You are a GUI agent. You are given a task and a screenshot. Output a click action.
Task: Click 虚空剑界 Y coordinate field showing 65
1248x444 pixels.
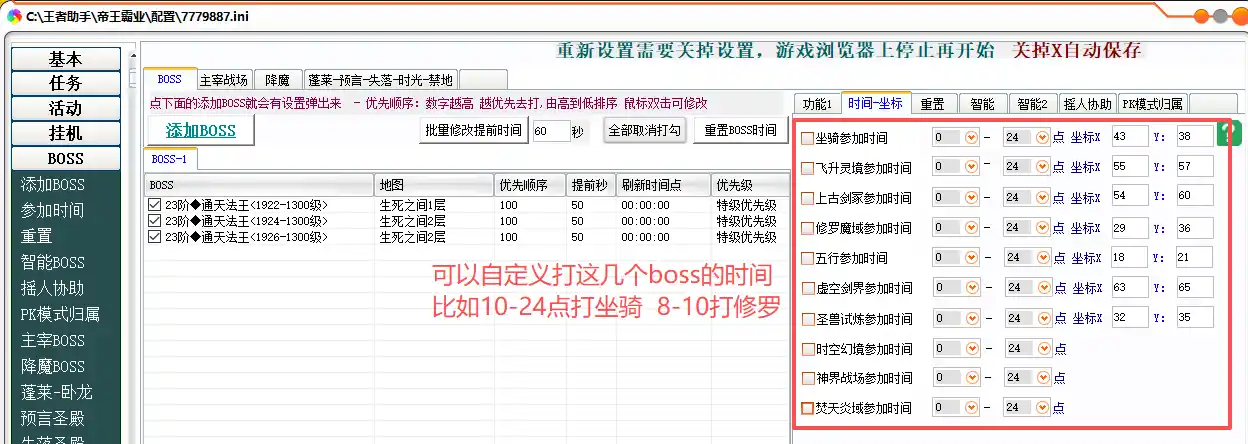[x=1195, y=288]
